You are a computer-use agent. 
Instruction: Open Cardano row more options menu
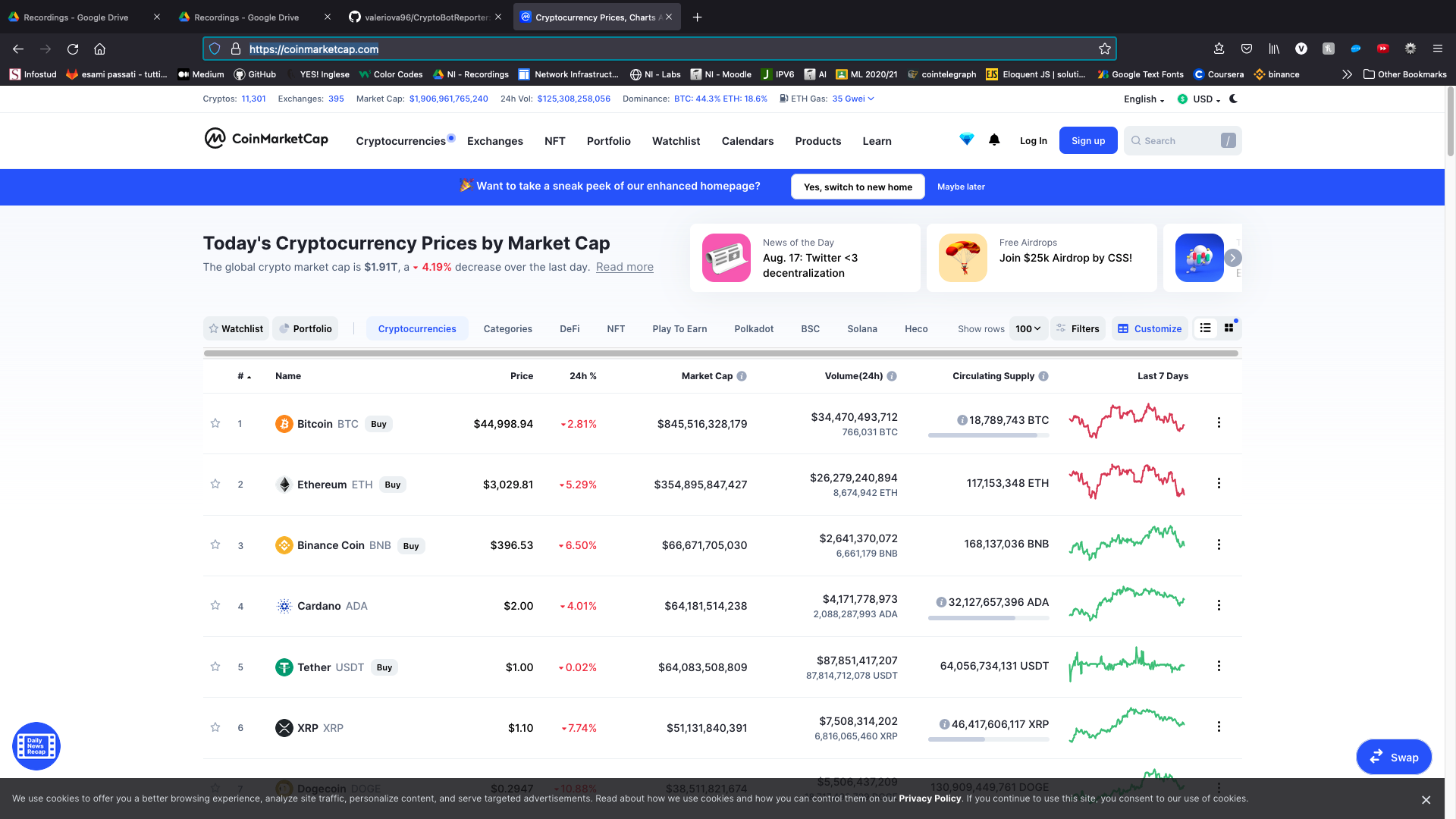tap(1219, 605)
